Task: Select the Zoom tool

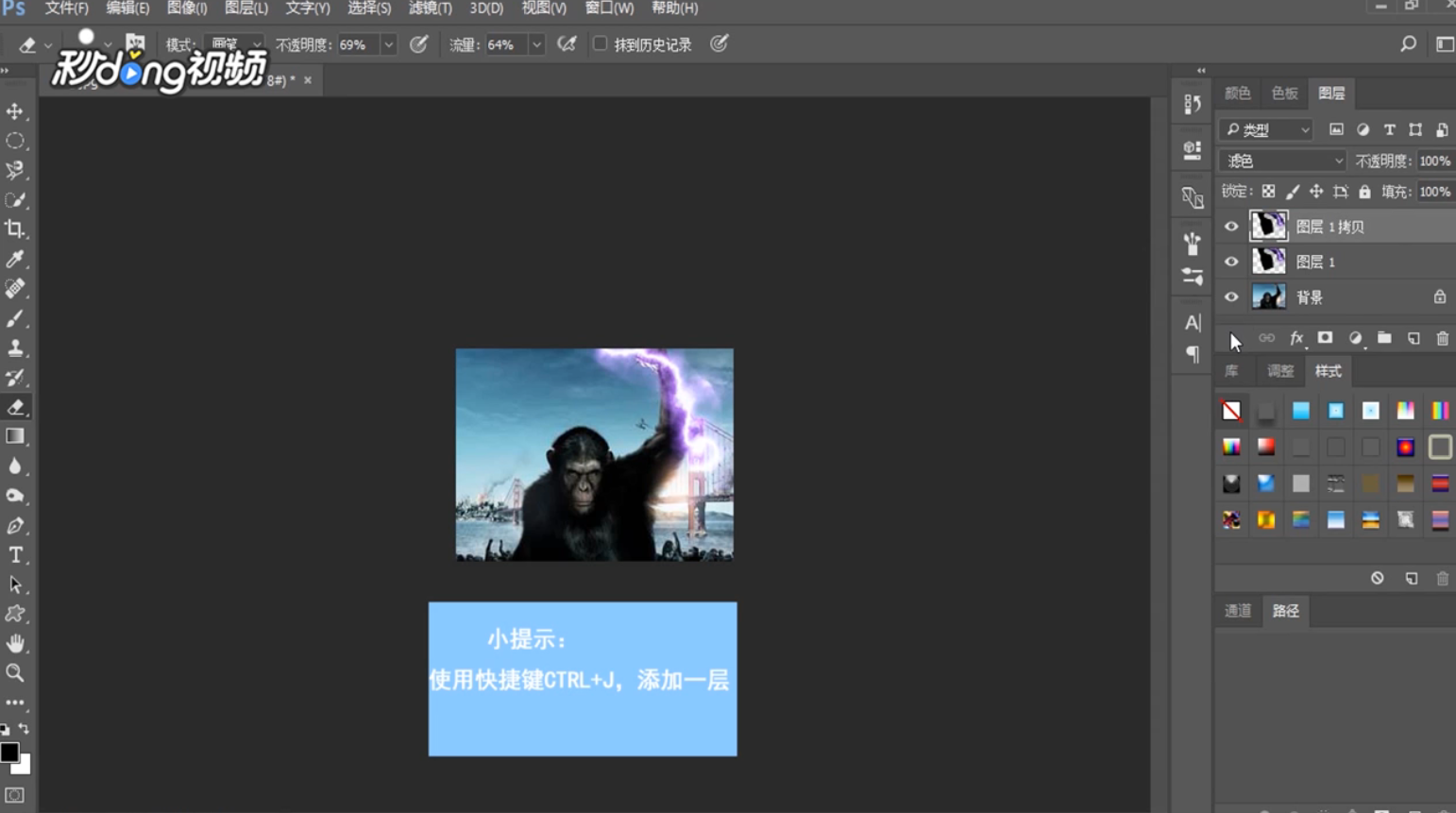Action: click(x=15, y=673)
